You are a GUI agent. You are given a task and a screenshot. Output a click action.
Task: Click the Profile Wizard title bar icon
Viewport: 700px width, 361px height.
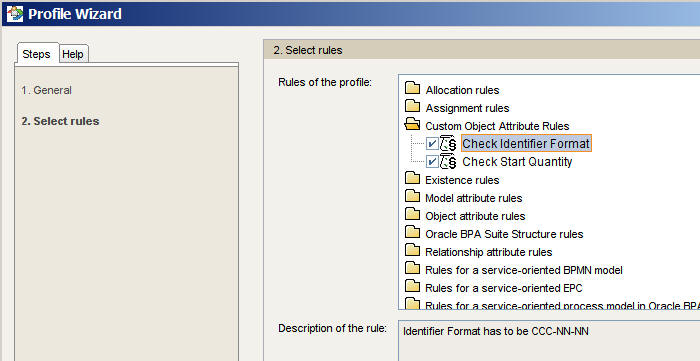(x=15, y=14)
